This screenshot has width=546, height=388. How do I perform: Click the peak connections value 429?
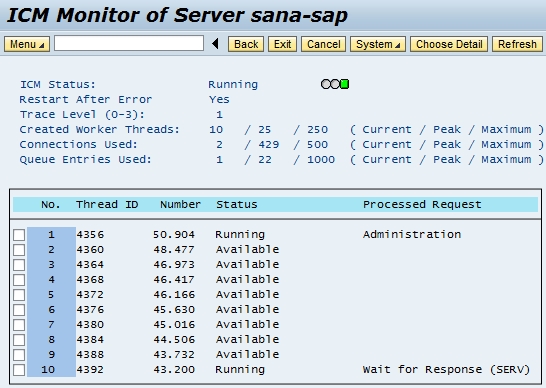tap(268, 145)
